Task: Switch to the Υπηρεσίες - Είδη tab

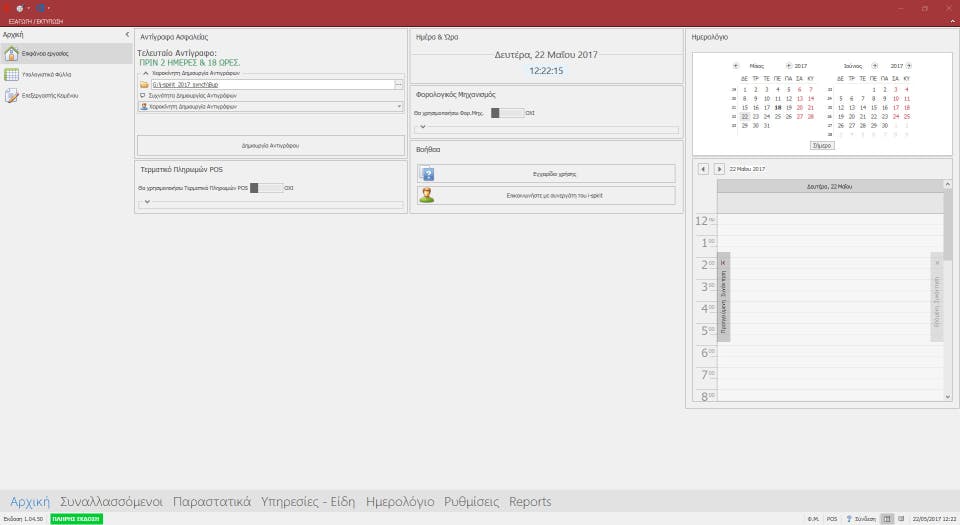Action: coord(308,502)
